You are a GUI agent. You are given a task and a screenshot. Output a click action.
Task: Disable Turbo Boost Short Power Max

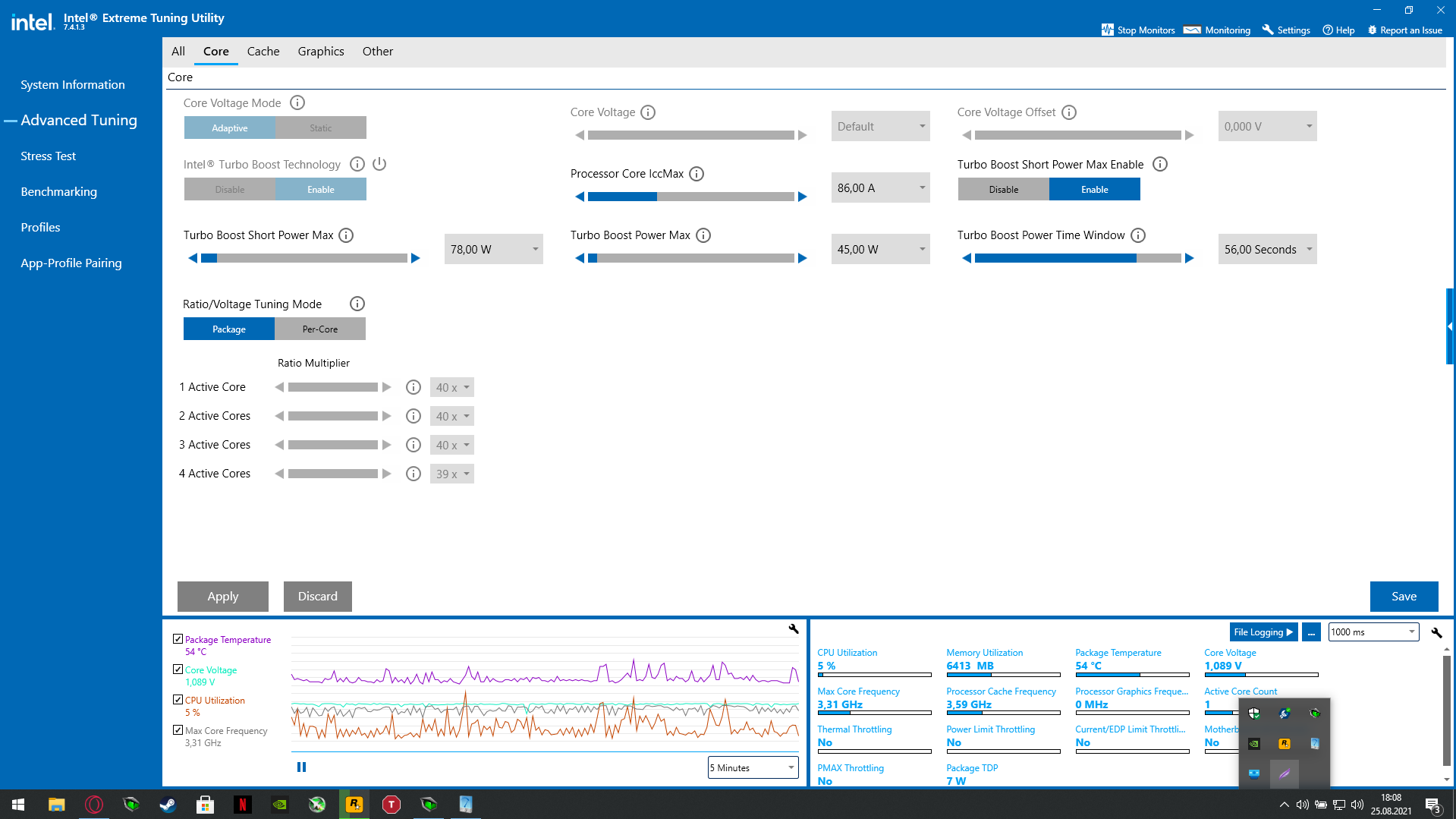coord(1004,189)
